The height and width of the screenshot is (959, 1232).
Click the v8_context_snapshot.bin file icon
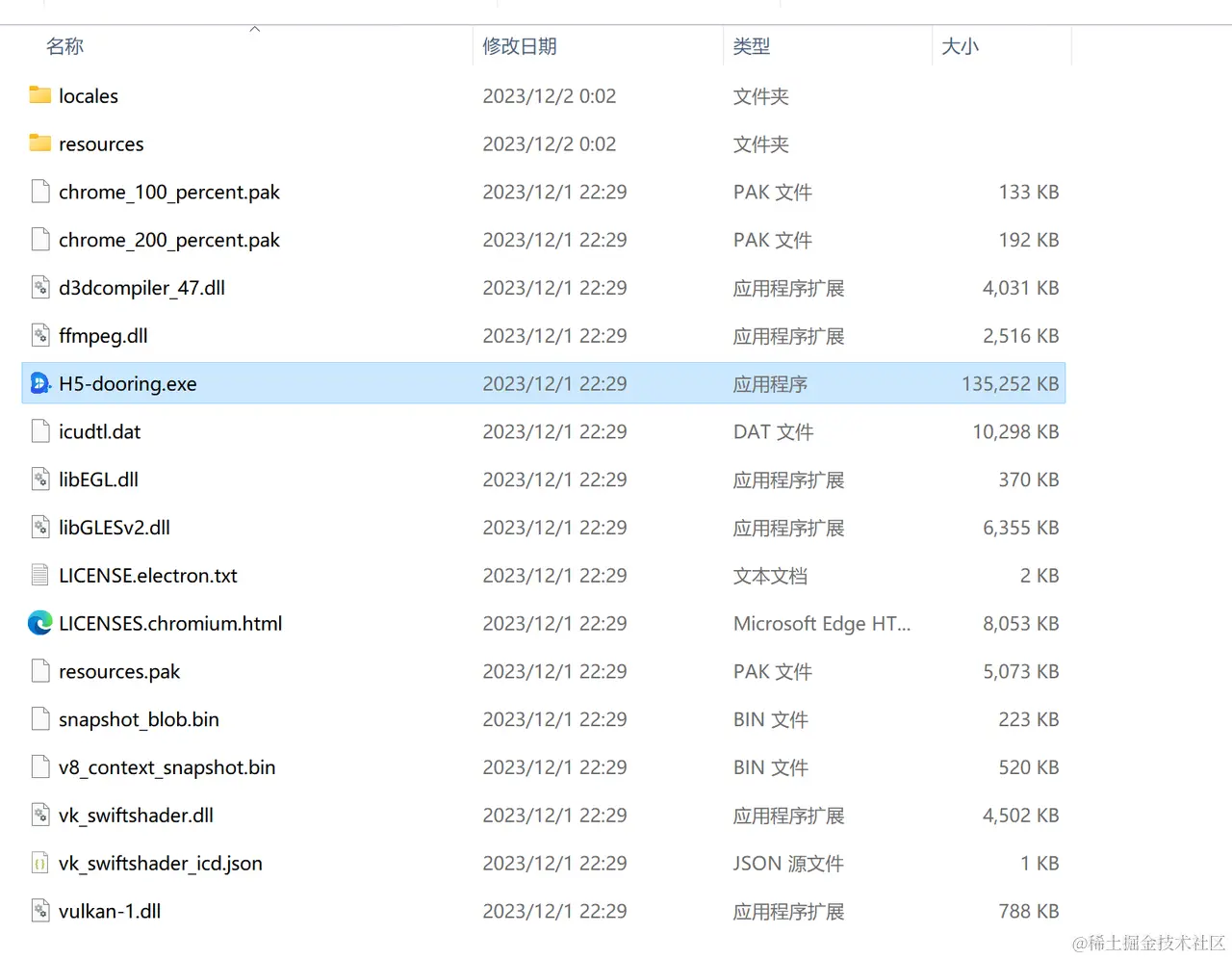click(39, 767)
